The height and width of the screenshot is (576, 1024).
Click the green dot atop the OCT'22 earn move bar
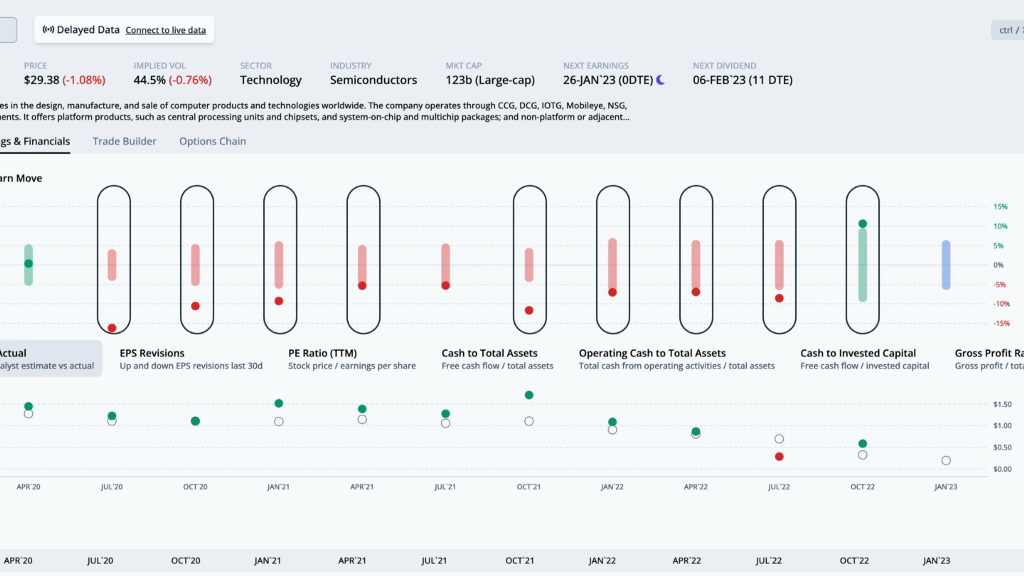pos(862,224)
